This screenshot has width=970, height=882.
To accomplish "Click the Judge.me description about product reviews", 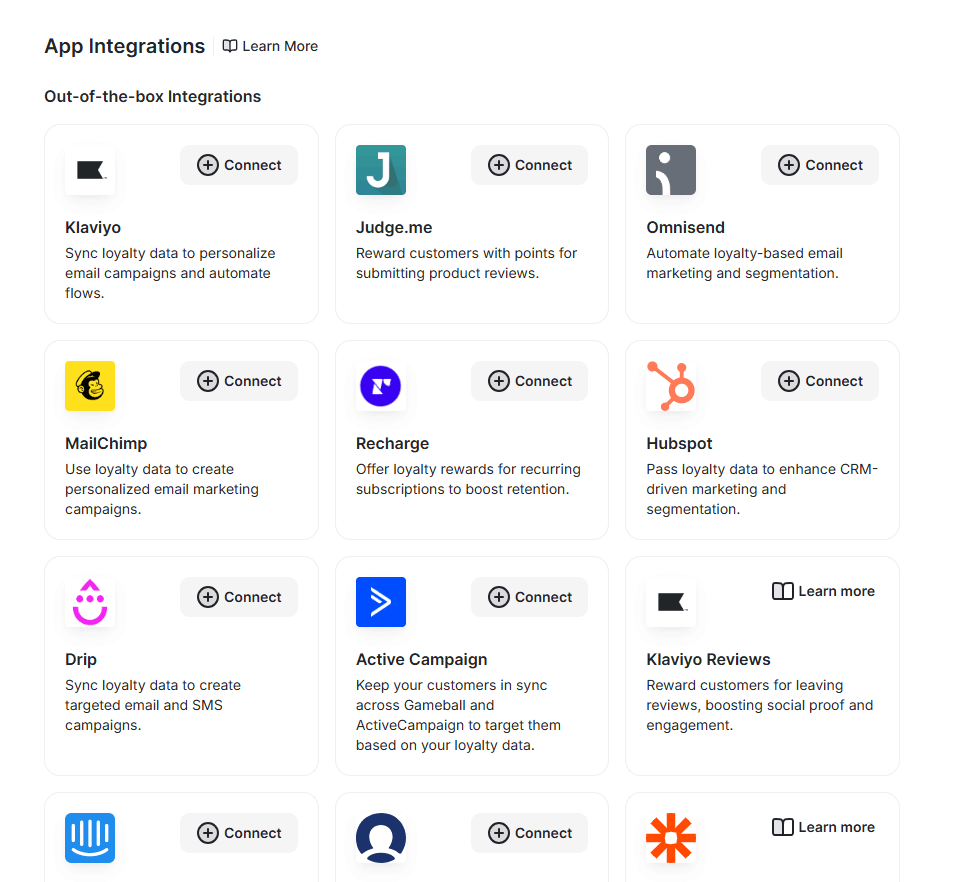I will point(466,263).
